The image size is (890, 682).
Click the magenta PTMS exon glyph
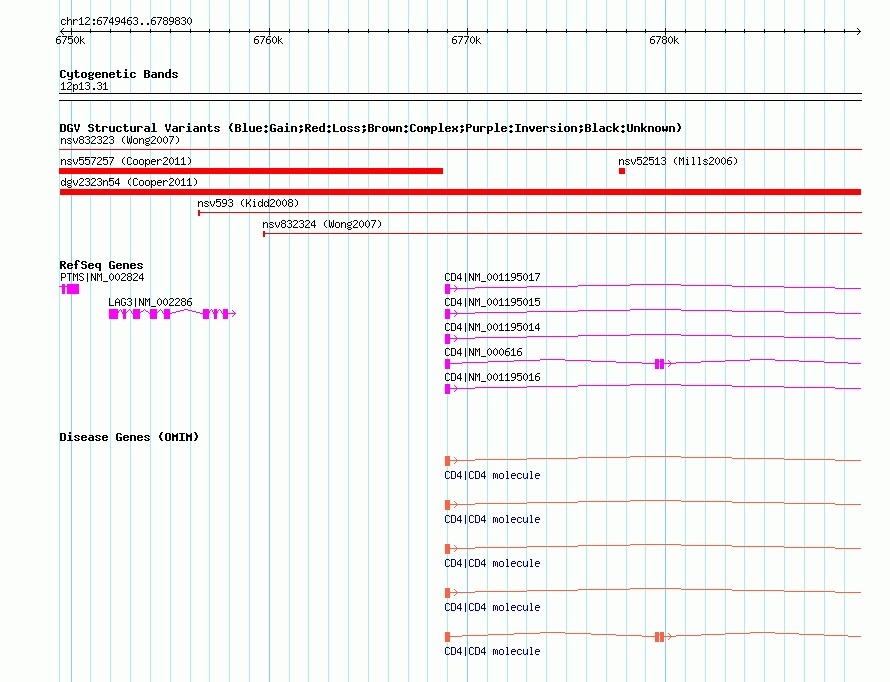click(70, 289)
